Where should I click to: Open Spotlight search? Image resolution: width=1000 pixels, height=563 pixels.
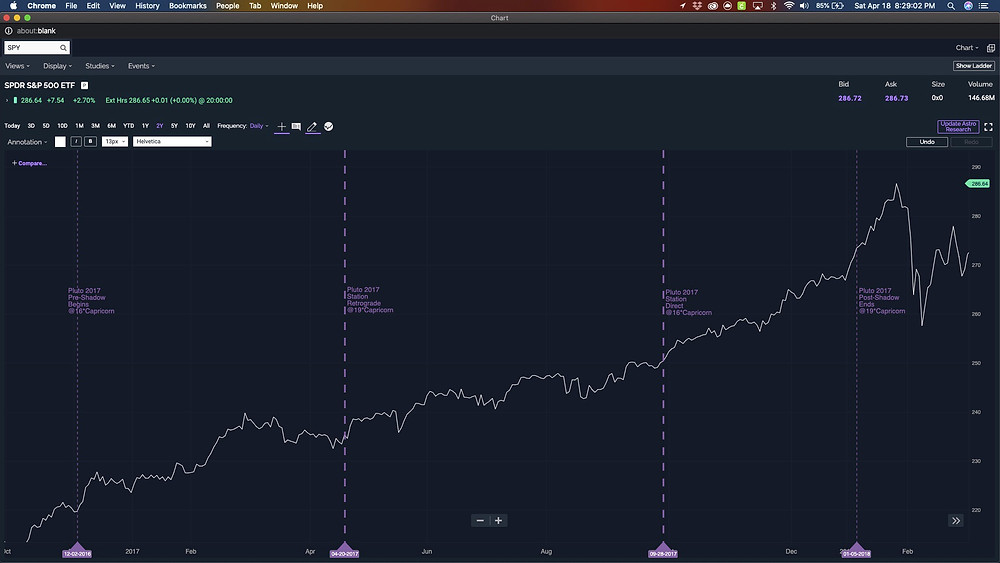pos(951,6)
